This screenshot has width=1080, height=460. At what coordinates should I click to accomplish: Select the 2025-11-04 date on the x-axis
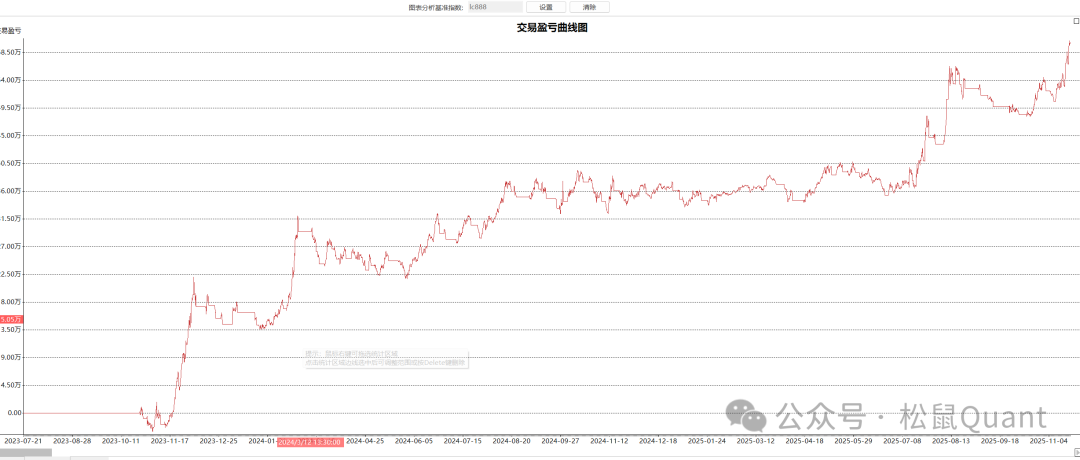click(1050, 440)
